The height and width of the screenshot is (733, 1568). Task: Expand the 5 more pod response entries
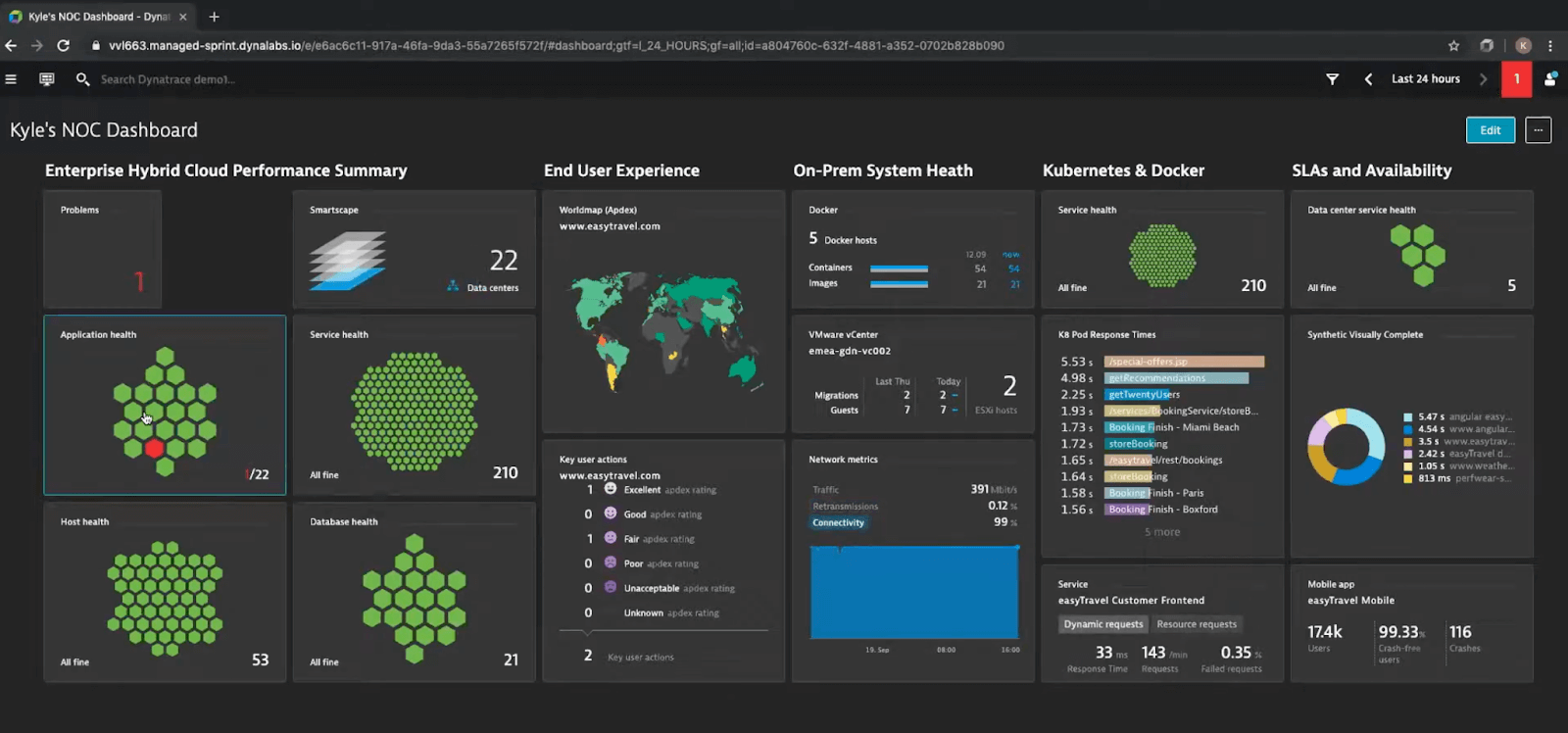1162,532
